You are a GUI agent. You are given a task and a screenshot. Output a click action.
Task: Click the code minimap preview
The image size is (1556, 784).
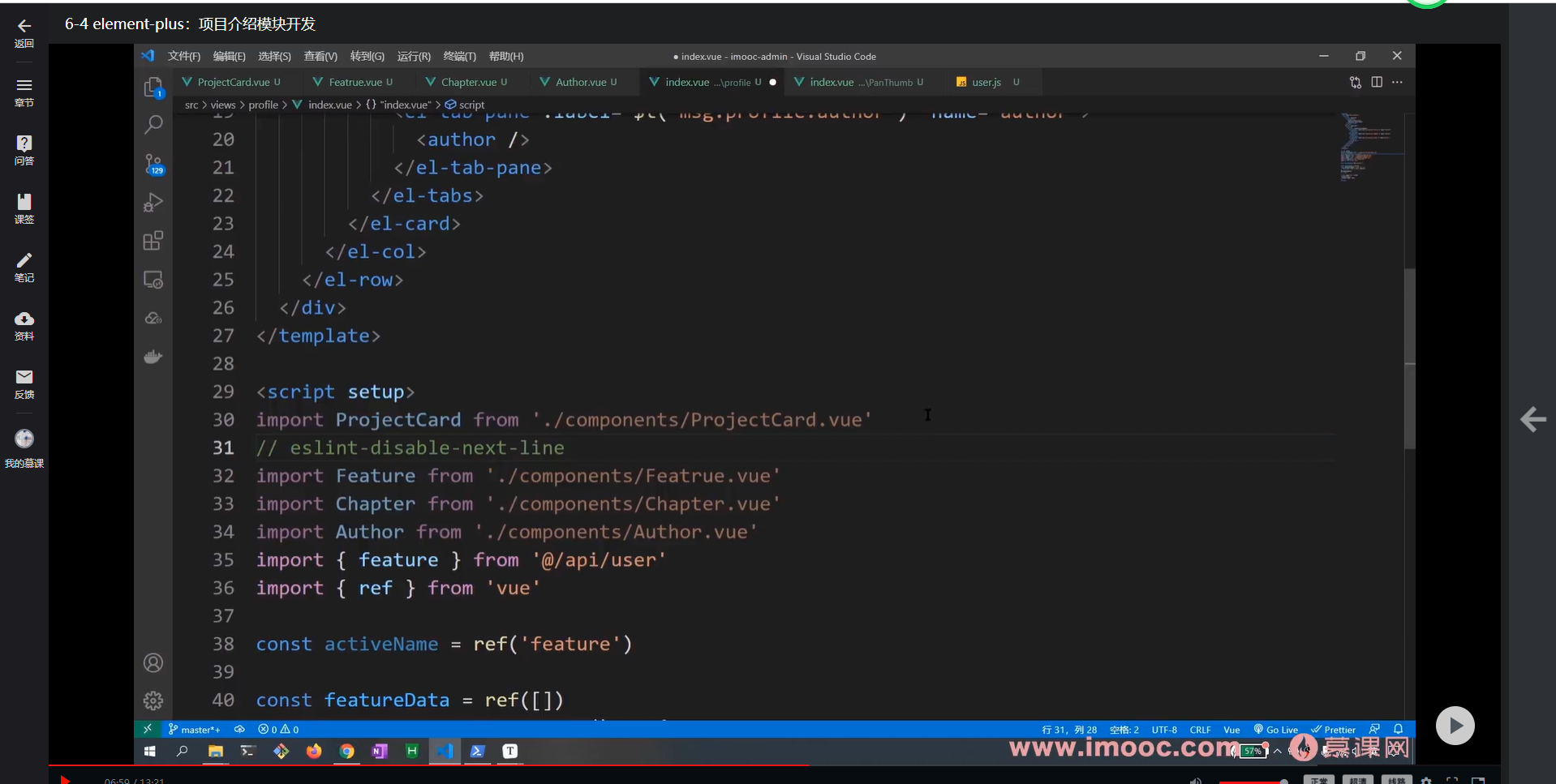pyautogui.click(x=1371, y=148)
